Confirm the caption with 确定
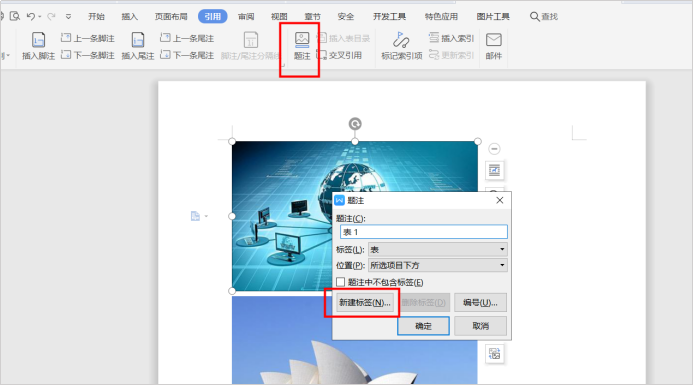The image size is (694, 386). 423,326
